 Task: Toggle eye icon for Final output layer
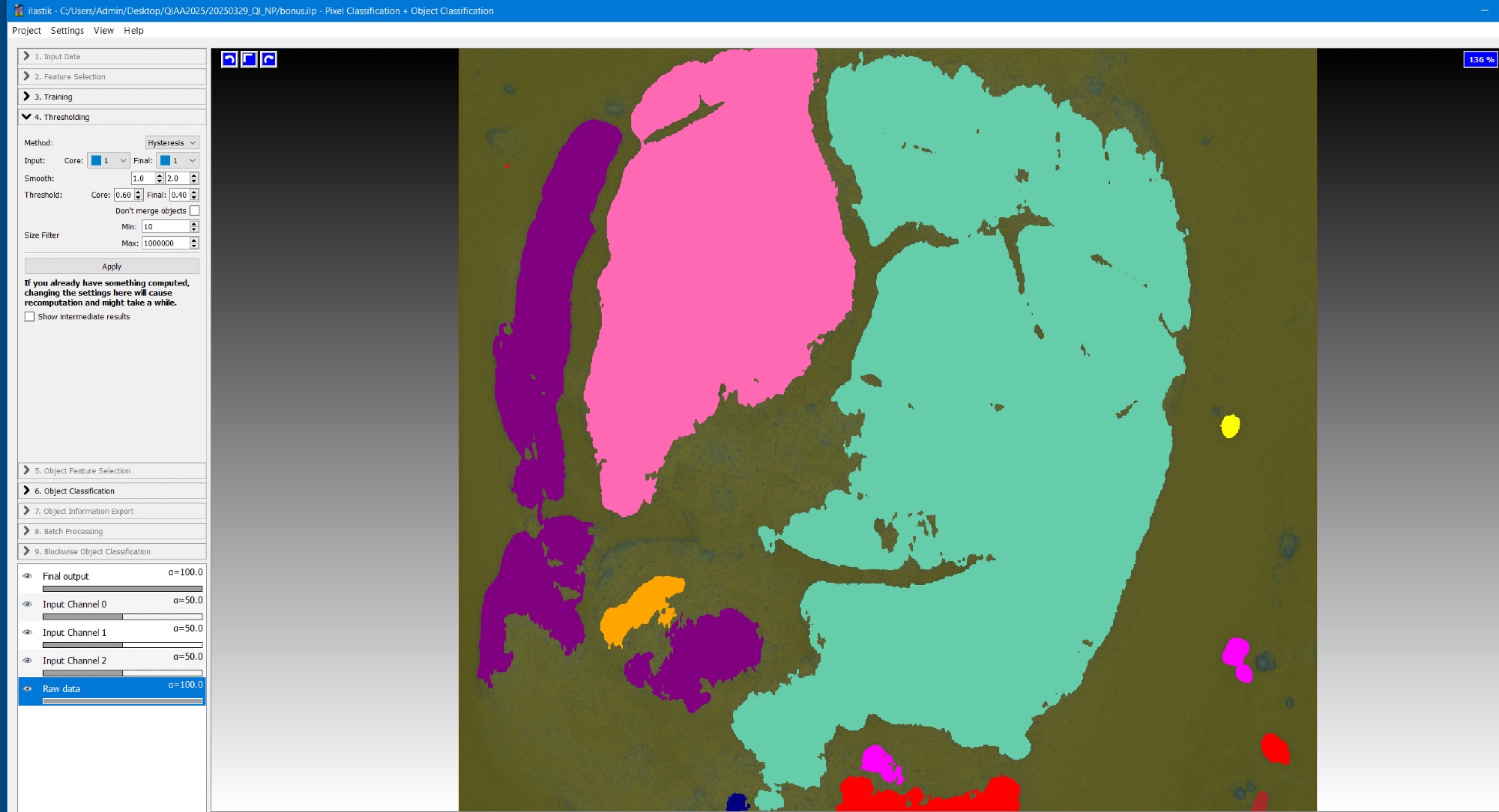point(28,576)
